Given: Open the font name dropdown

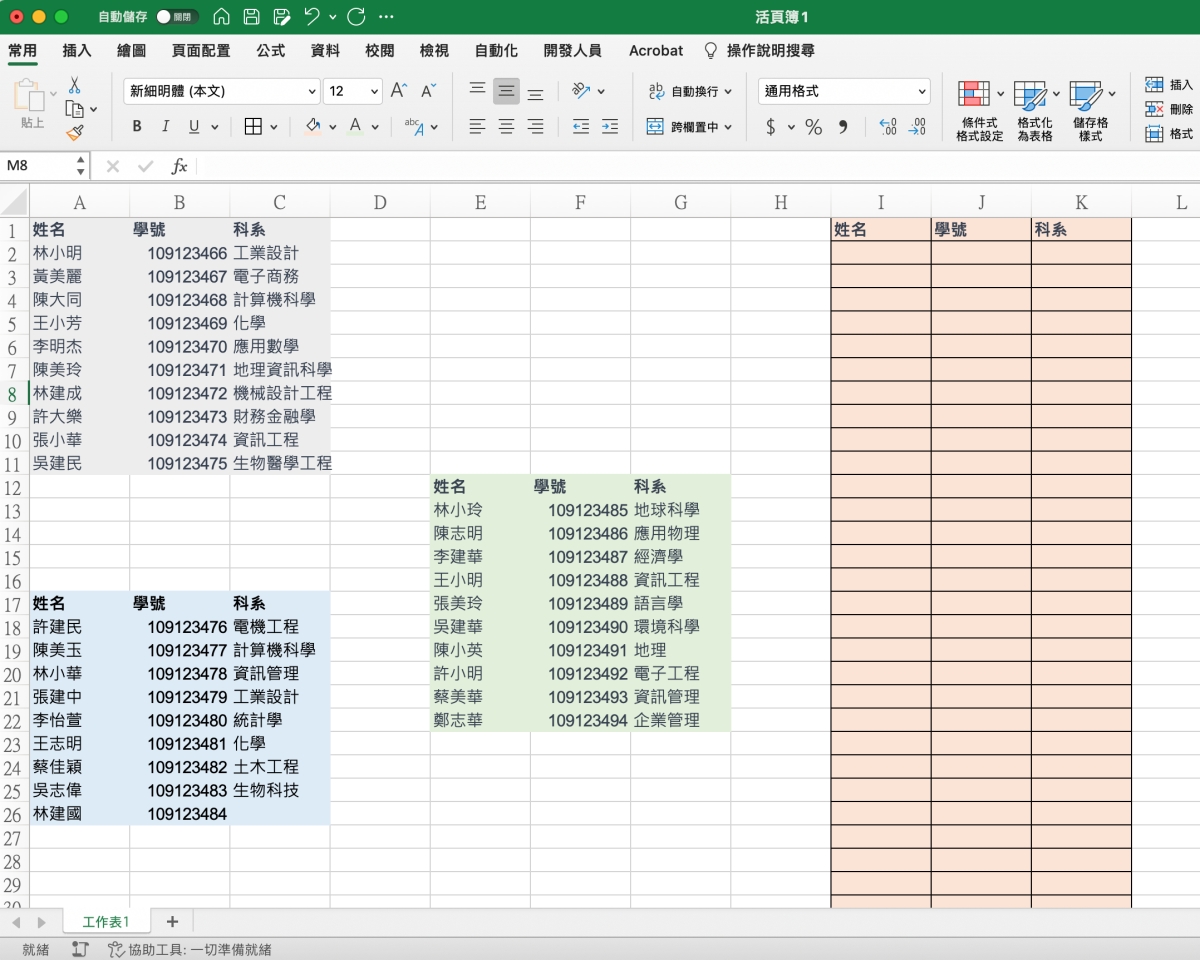Looking at the screenshot, I should pos(312,91).
